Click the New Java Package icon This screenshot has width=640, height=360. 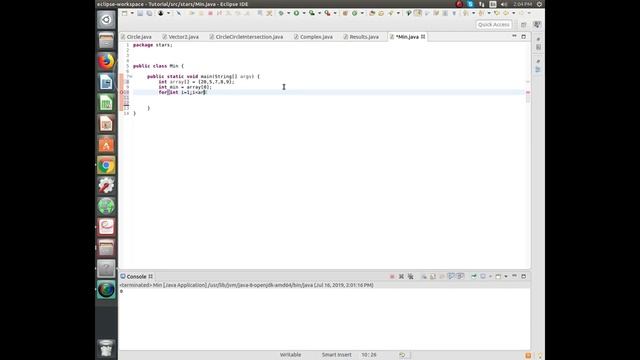coord(345,13)
